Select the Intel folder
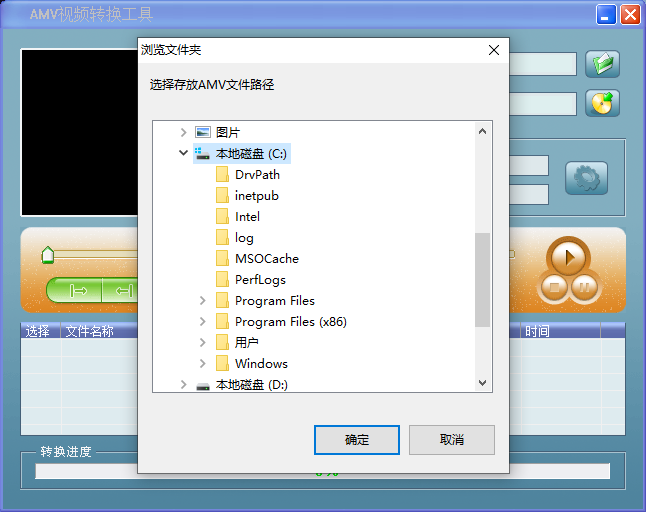646x512 pixels. (x=238, y=217)
